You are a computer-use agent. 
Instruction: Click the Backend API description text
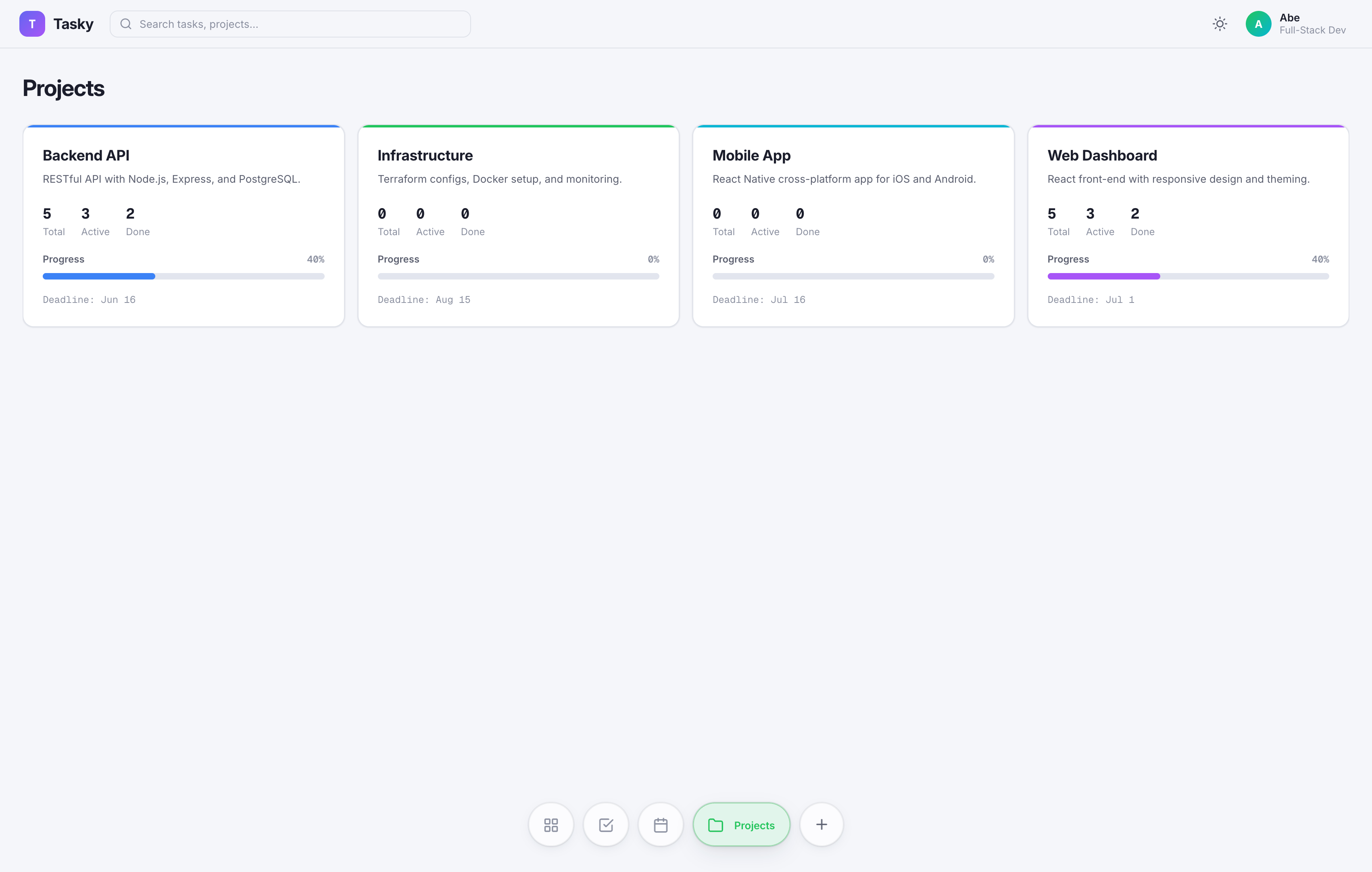click(171, 179)
